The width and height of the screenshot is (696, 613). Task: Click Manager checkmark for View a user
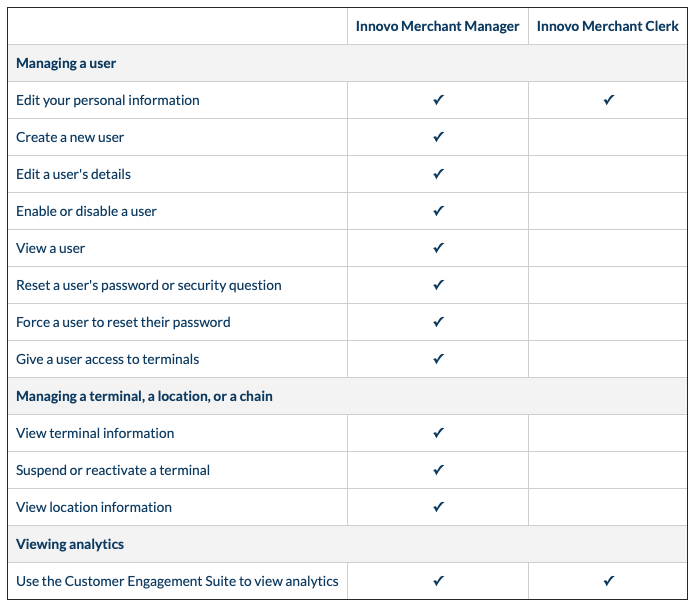point(438,248)
